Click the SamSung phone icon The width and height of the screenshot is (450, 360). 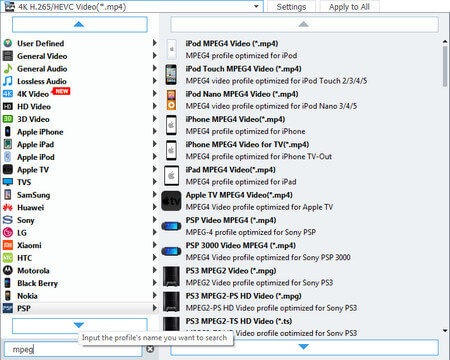(8, 195)
